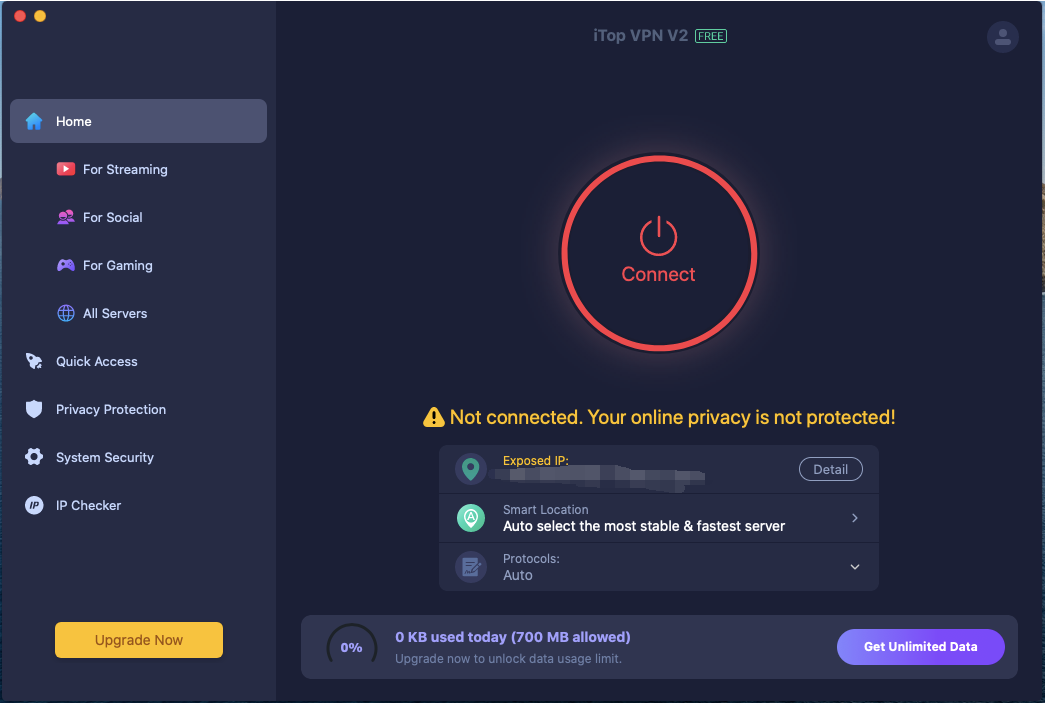The height and width of the screenshot is (704, 1046).
Task: Click the red YouTube-style streaming icon
Action: tap(65, 169)
